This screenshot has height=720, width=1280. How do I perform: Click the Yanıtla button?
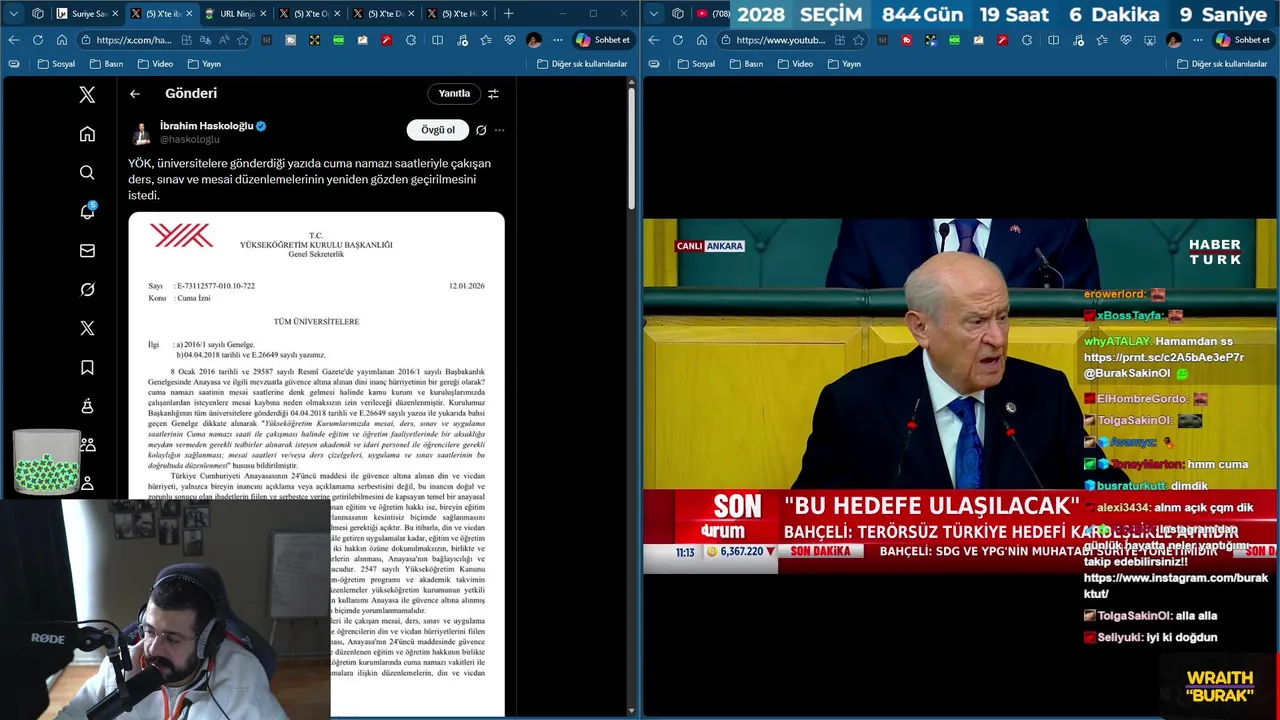tap(454, 94)
